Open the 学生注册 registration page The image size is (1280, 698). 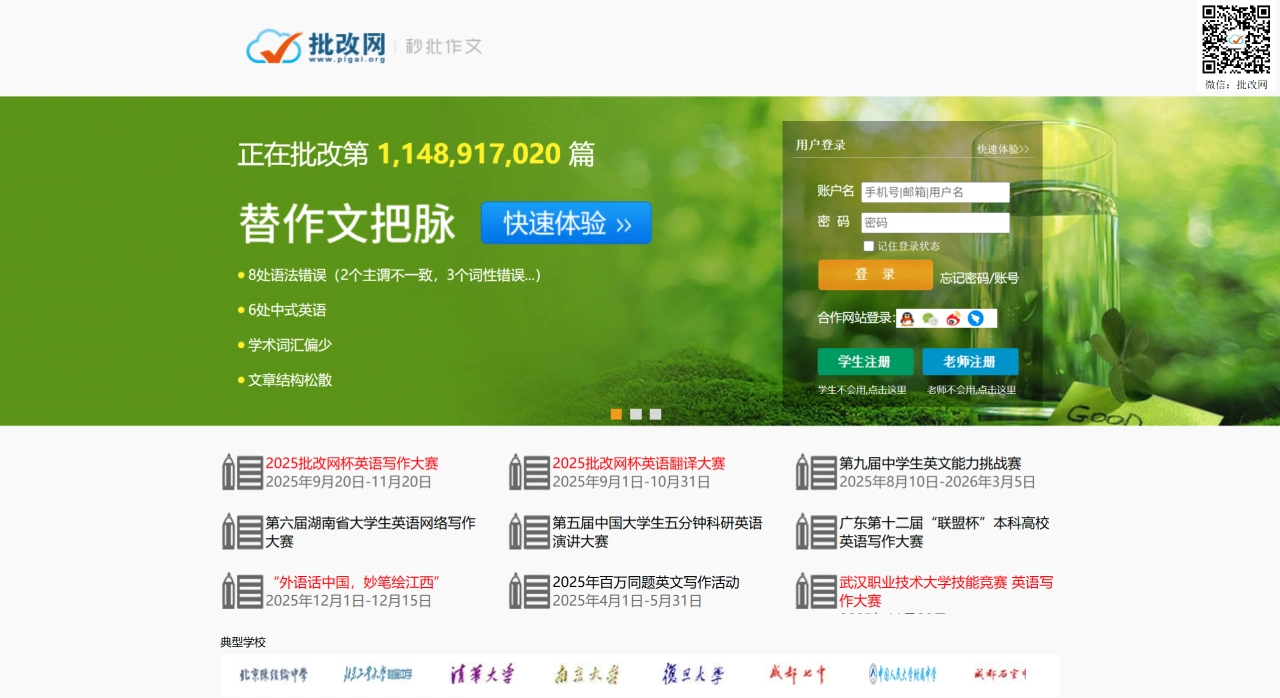[864, 361]
